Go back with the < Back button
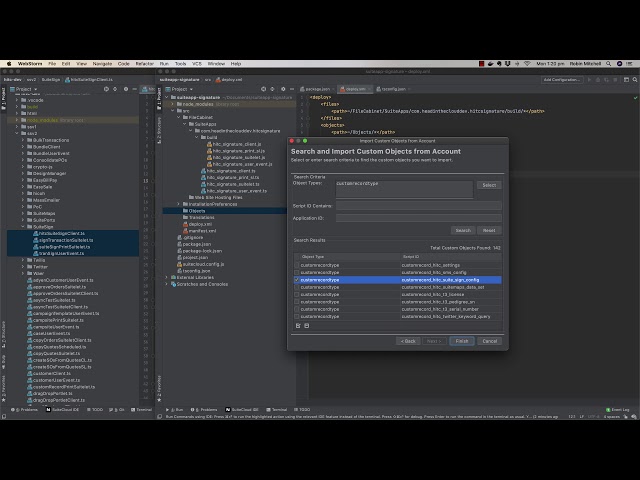This screenshot has height=480, width=640. click(408, 341)
